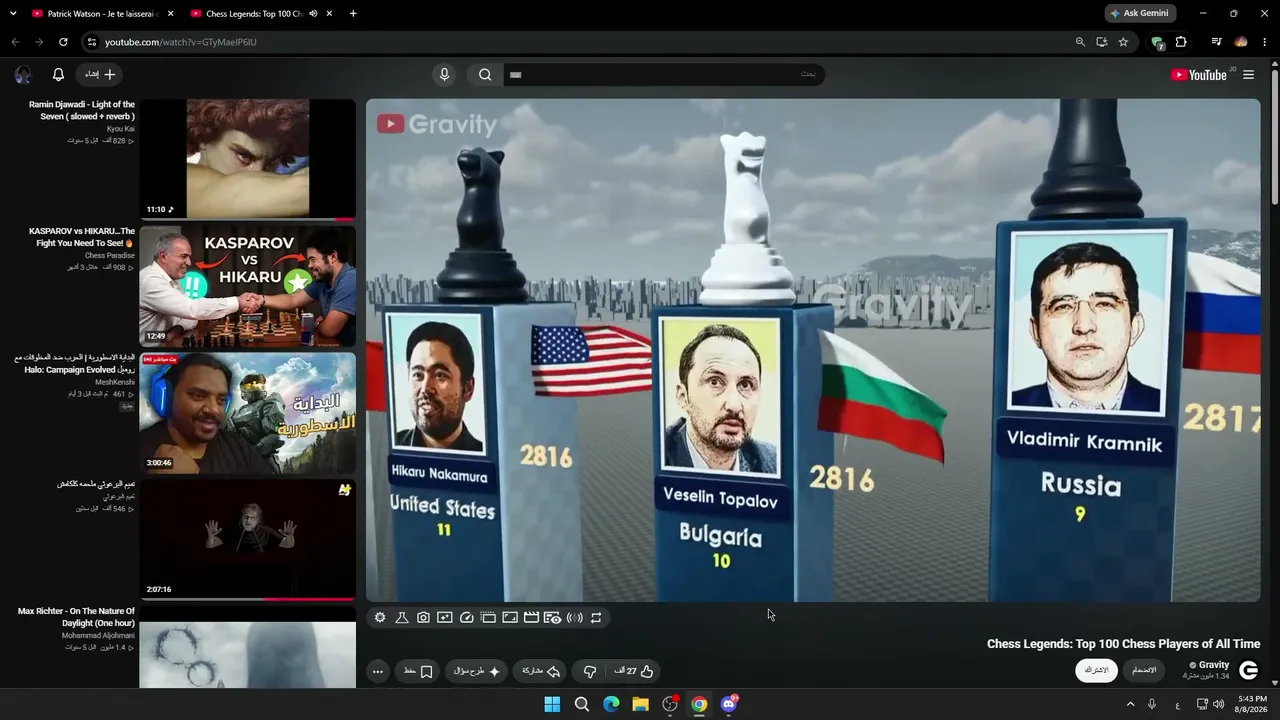Open File Explorer from the taskbar
The image size is (1280, 720).
640,704
